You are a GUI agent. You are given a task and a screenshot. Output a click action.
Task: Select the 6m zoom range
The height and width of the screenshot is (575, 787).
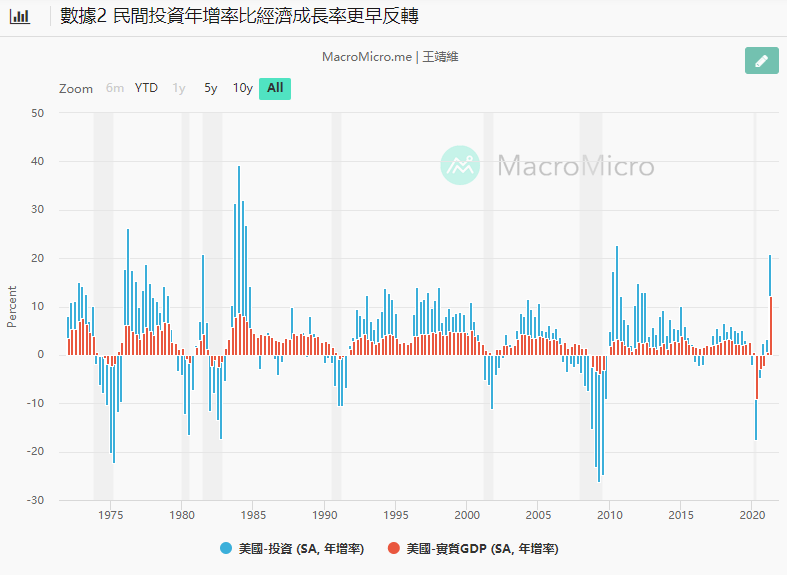click(115, 88)
